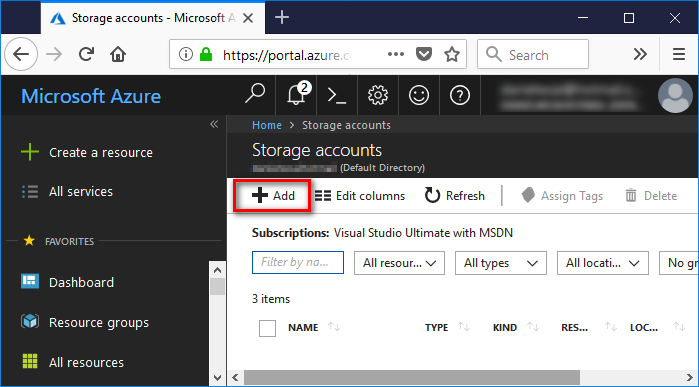Sort by LOC... column arrows
Viewport: 699px width, 387px height.
(679, 327)
